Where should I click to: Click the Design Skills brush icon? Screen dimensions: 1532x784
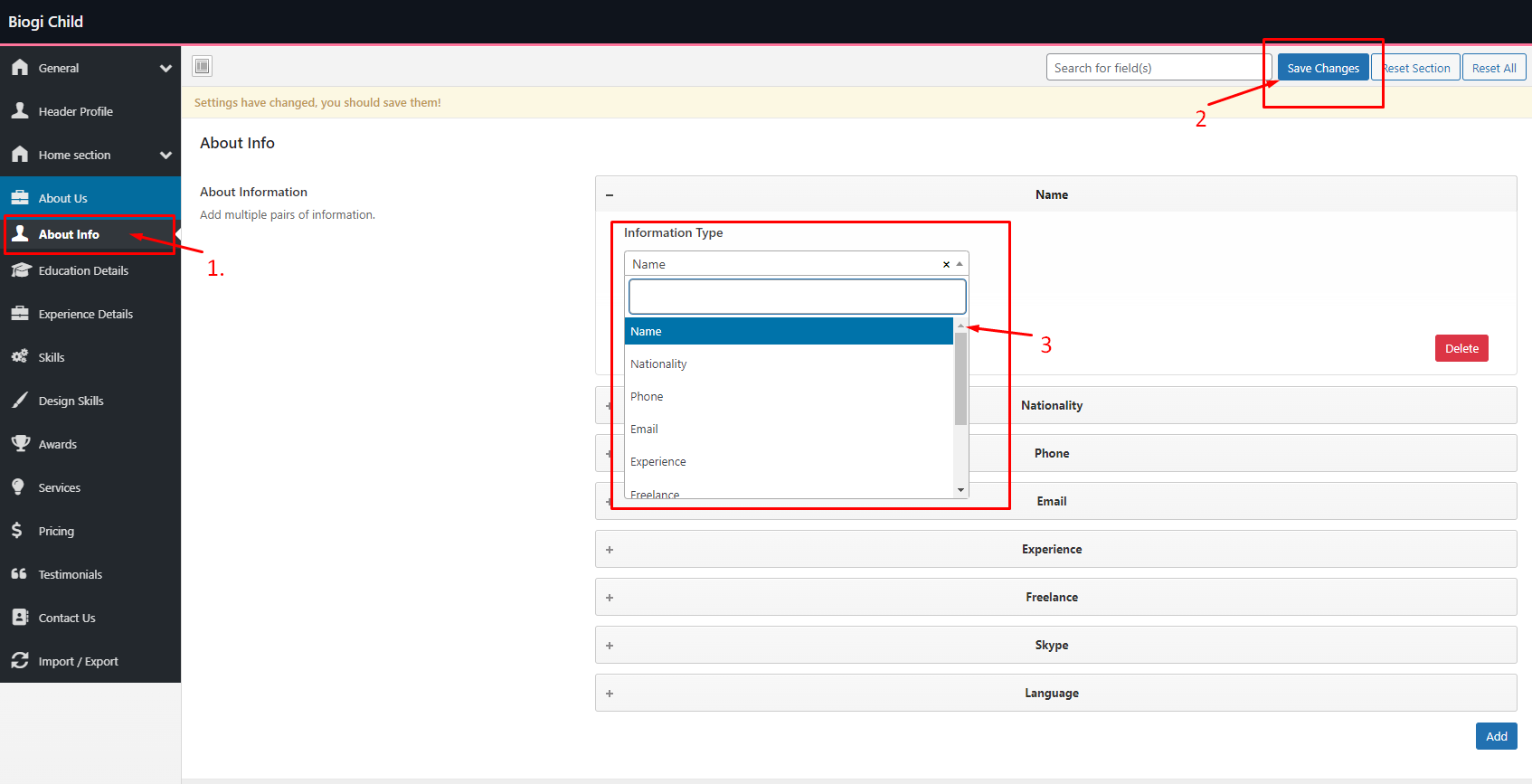tap(20, 400)
